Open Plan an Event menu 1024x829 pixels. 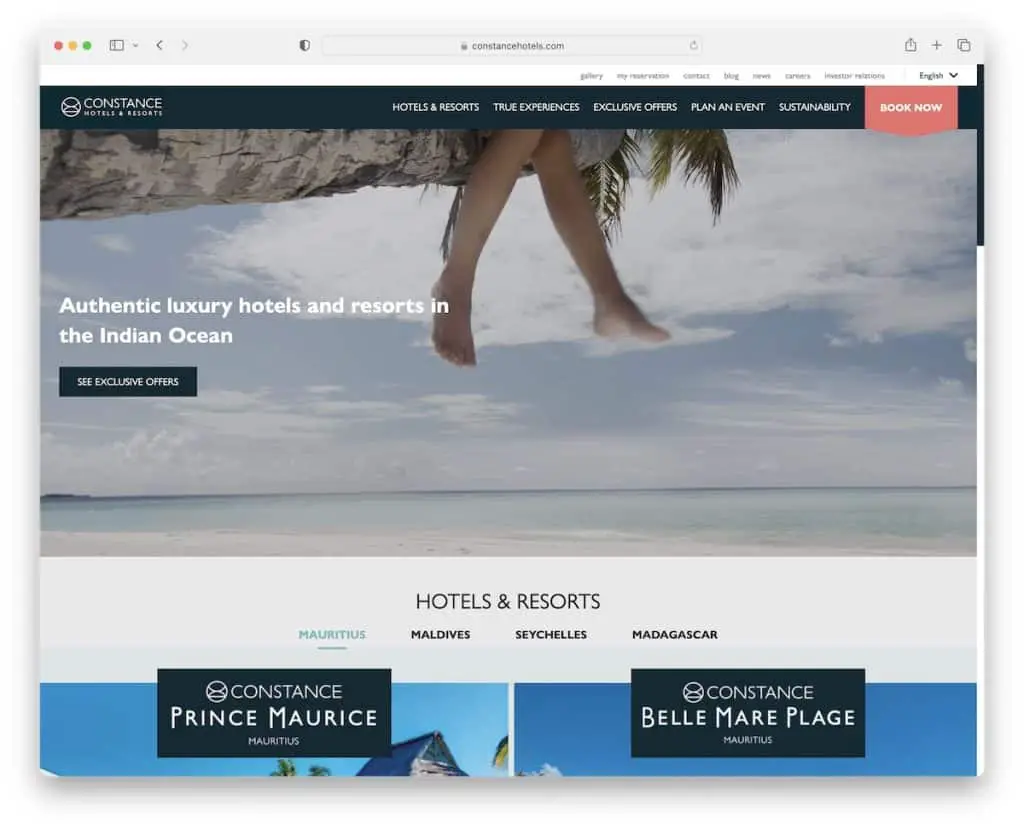728,107
